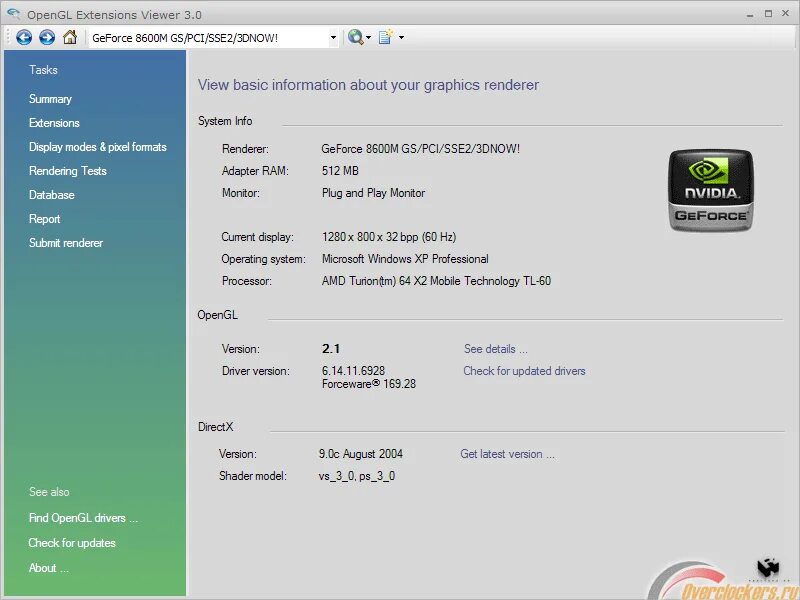Click Check for updated drivers link
The width and height of the screenshot is (800, 600).
coord(524,371)
